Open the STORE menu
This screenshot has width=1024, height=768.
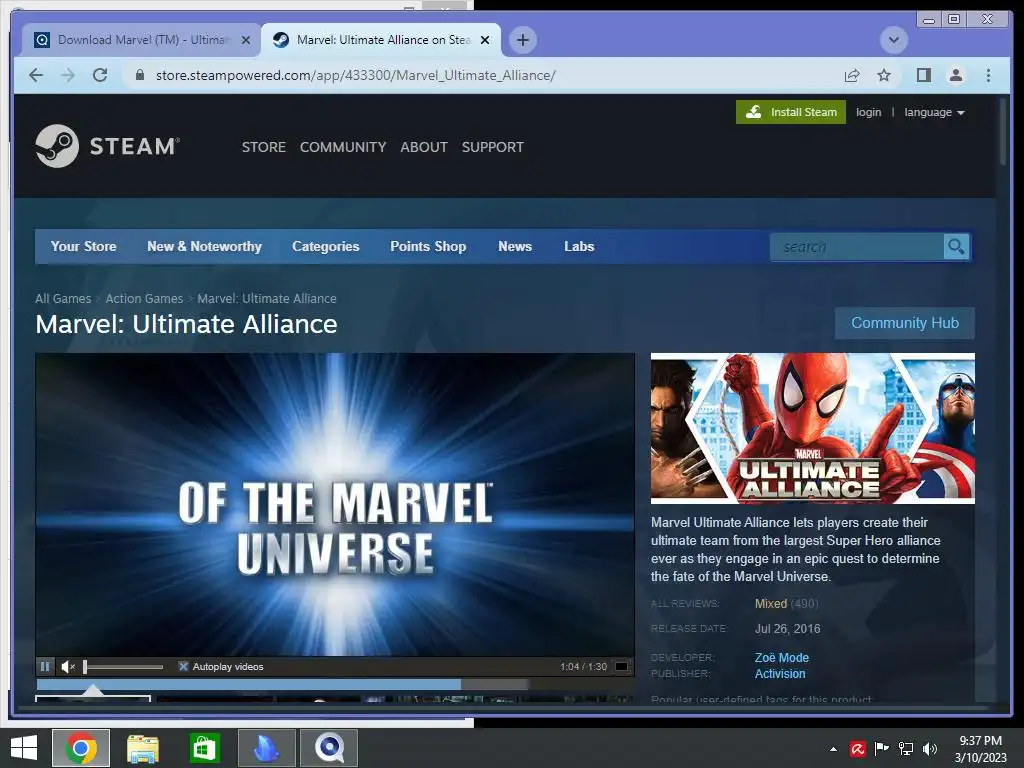[x=264, y=147]
